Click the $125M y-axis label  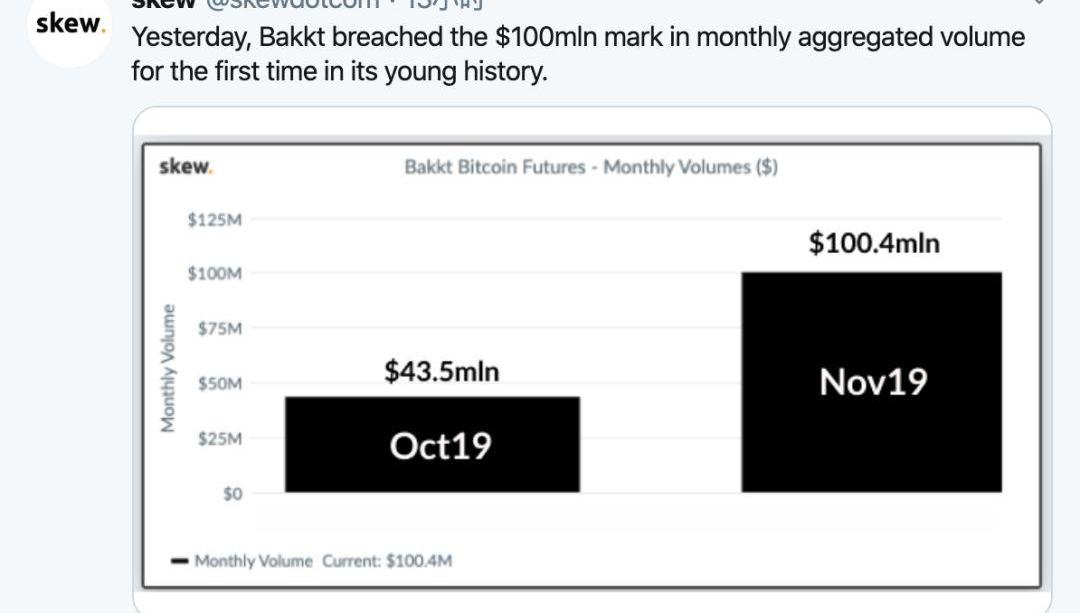215,220
